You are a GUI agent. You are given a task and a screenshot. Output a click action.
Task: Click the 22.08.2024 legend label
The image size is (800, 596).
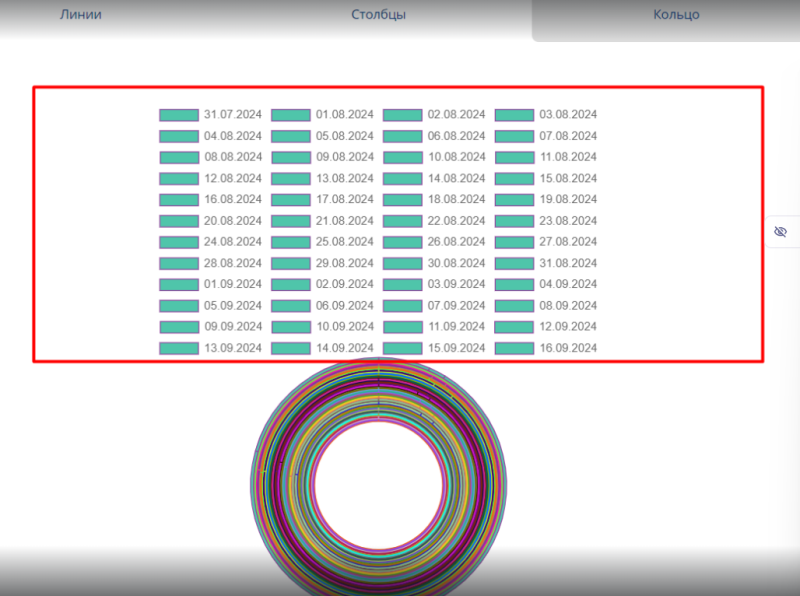coord(456,221)
